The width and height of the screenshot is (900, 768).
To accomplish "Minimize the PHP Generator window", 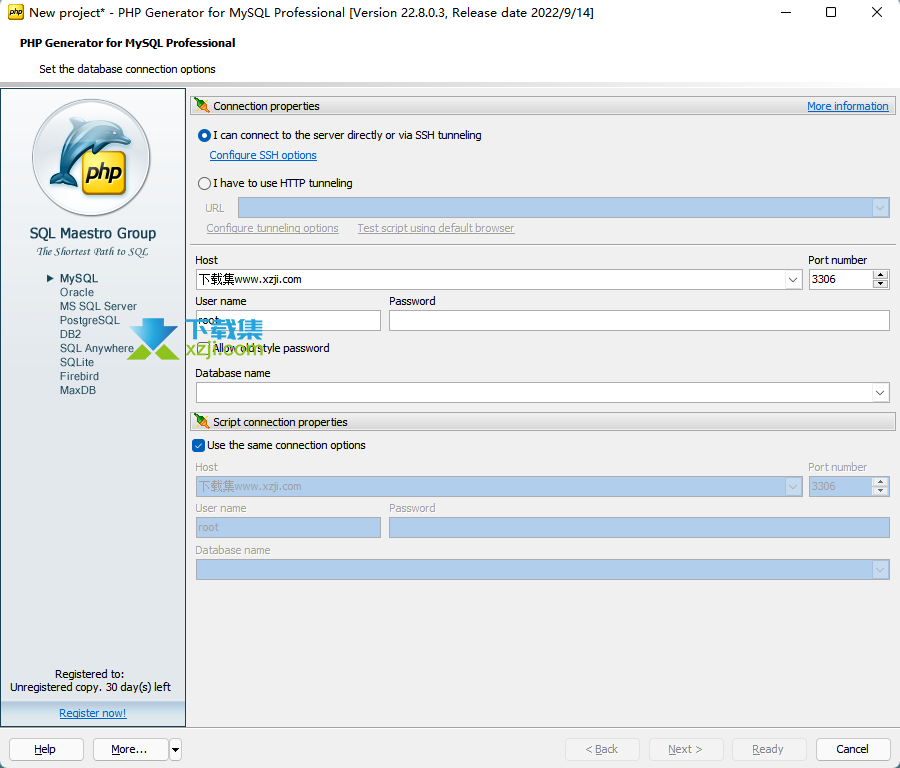I will [x=786, y=12].
